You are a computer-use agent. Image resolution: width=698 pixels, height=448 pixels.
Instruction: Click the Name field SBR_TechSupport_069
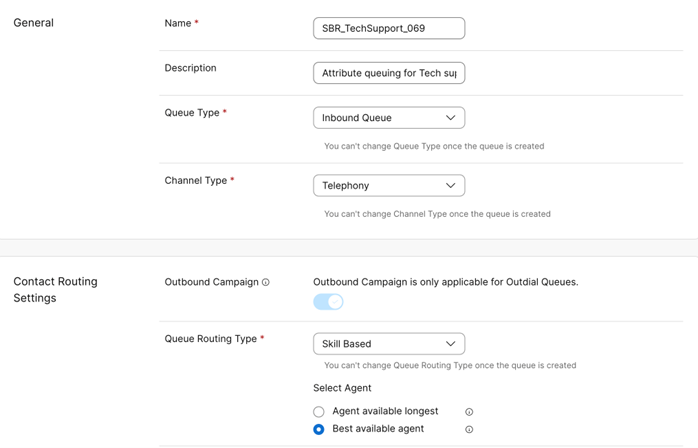pyautogui.click(x=389, y=29)
